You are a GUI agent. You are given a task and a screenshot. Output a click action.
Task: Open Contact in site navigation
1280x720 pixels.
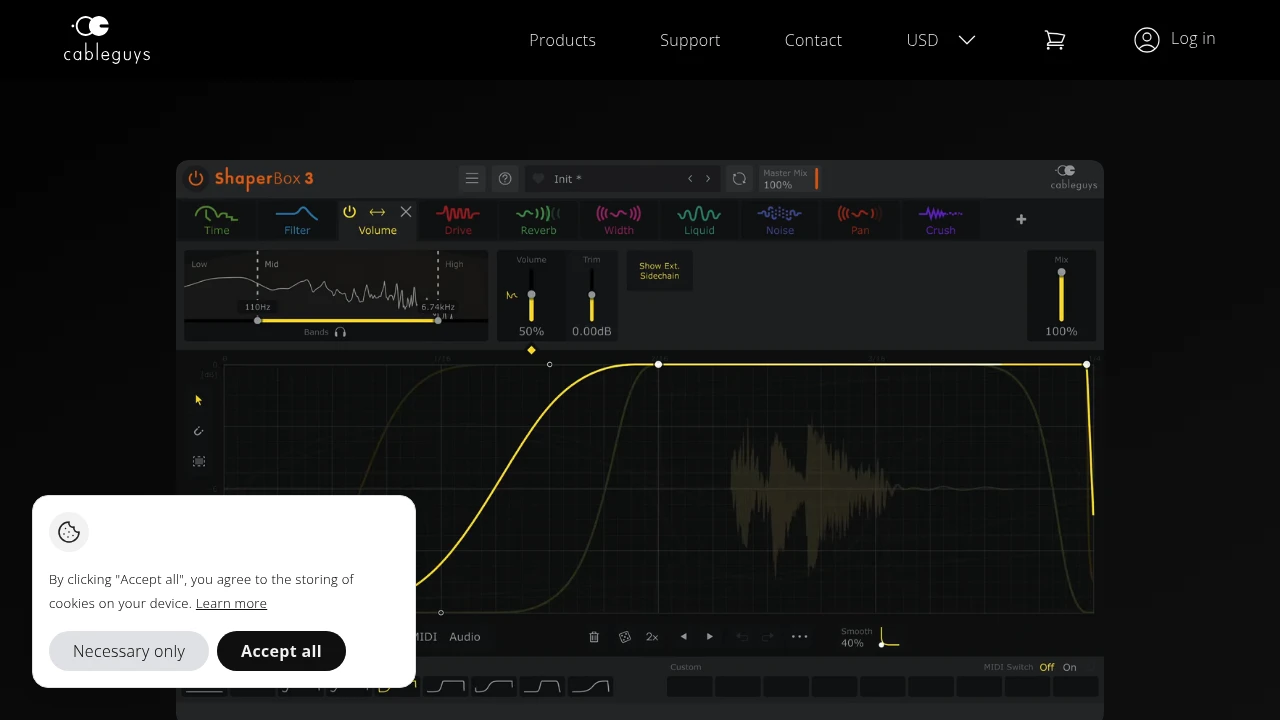(813, 40)
